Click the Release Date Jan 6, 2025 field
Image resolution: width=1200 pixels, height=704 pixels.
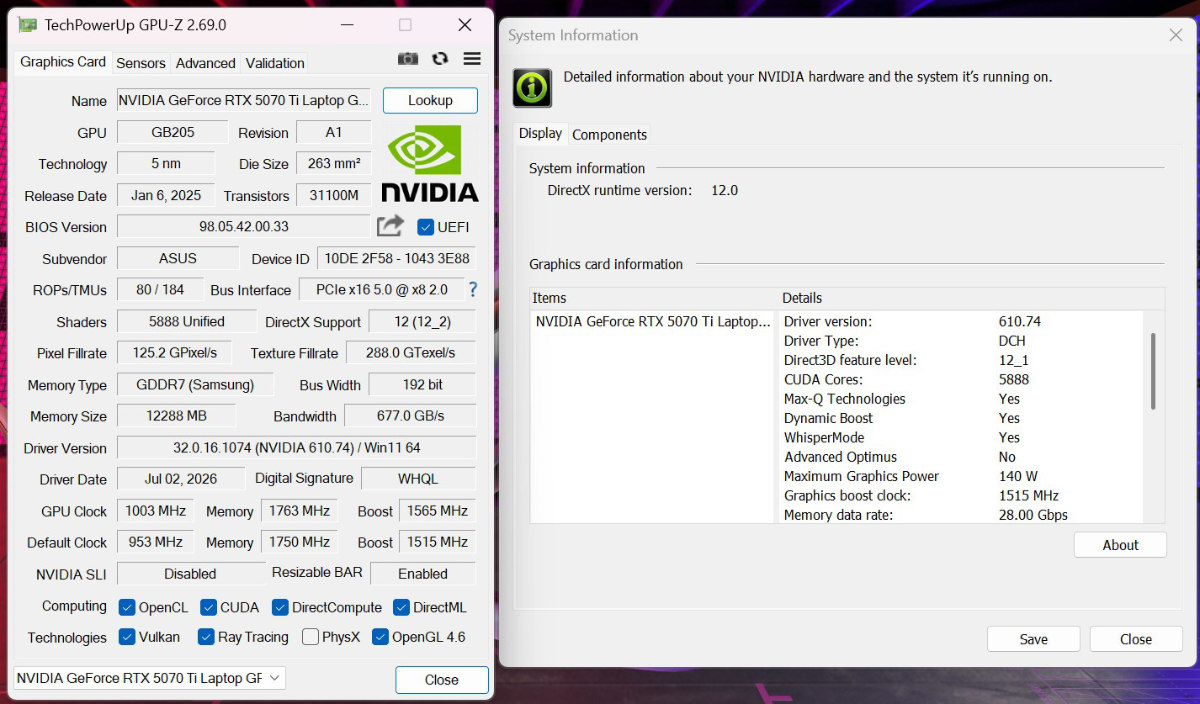(166, 195)
